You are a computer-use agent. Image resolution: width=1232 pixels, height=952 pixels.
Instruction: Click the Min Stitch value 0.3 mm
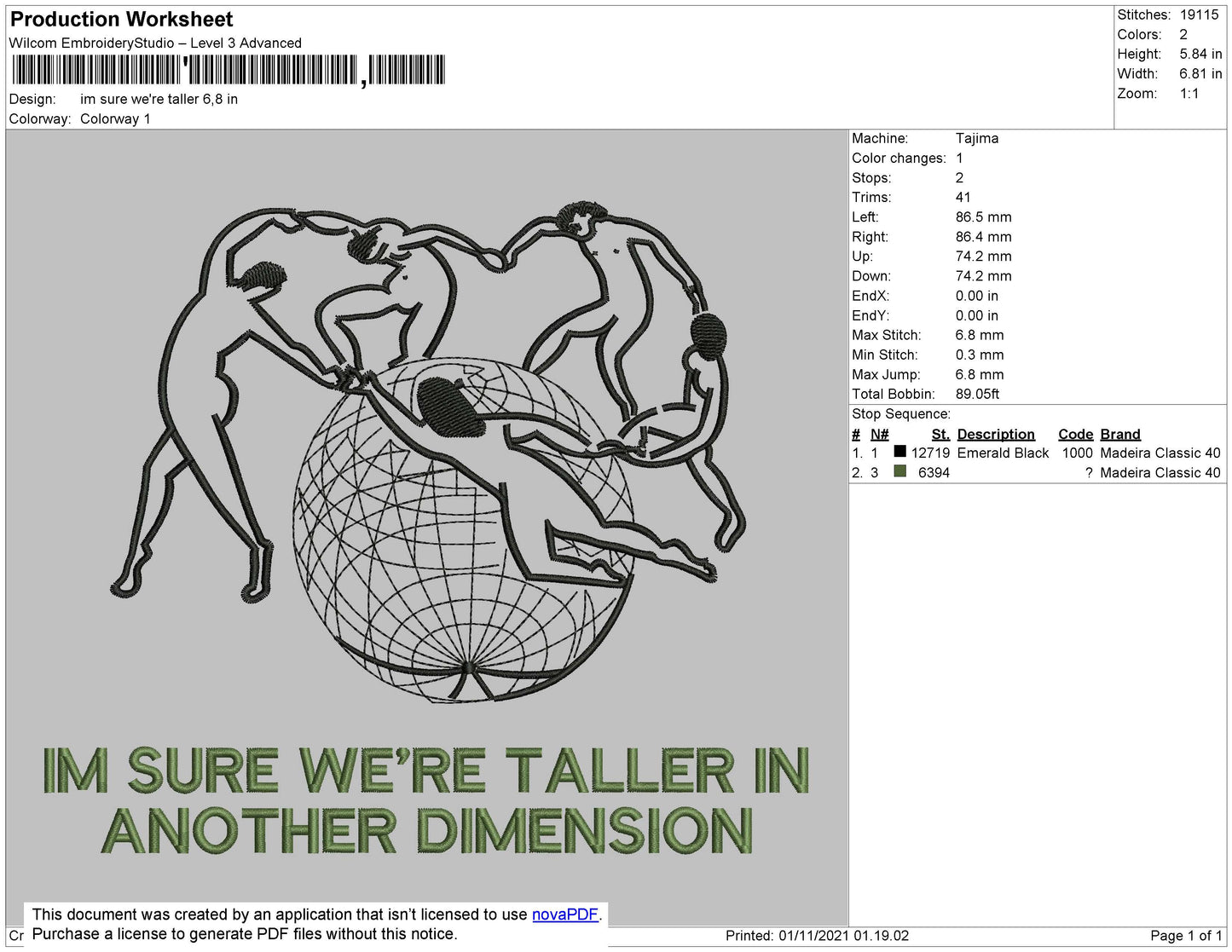pos(980,355)
